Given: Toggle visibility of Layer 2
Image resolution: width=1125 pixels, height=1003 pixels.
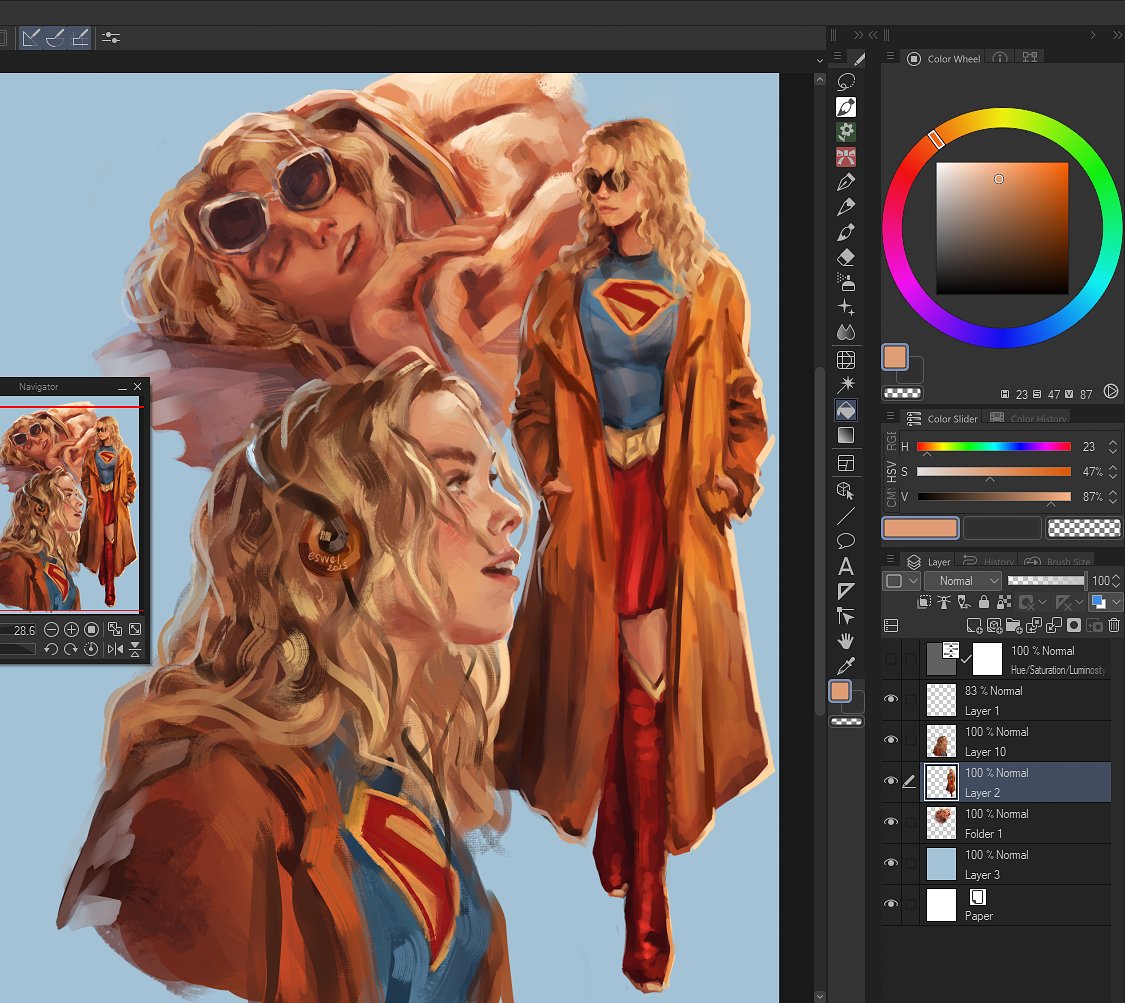Looking at the screenshot, I should [891, 781].
